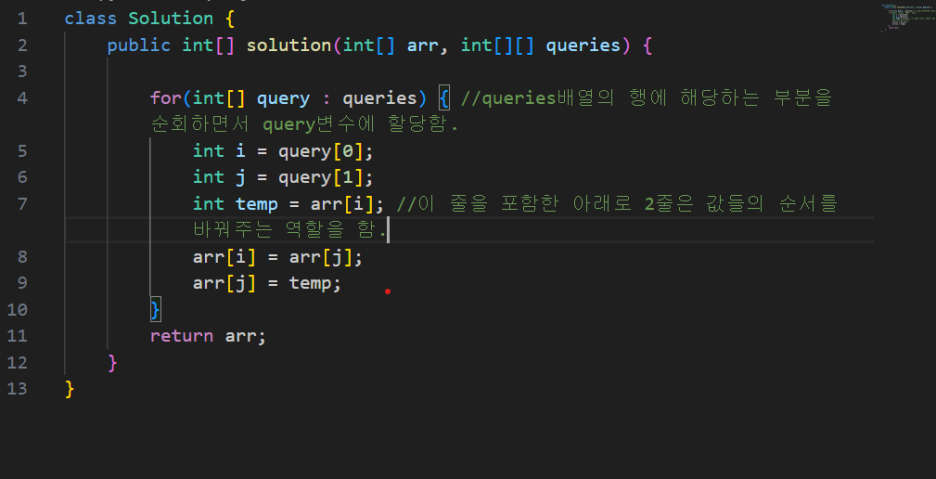Viewport: 936px width, 479px height.
Task: Click the 'public' keyword on line 2
Action: coord(138,45)
